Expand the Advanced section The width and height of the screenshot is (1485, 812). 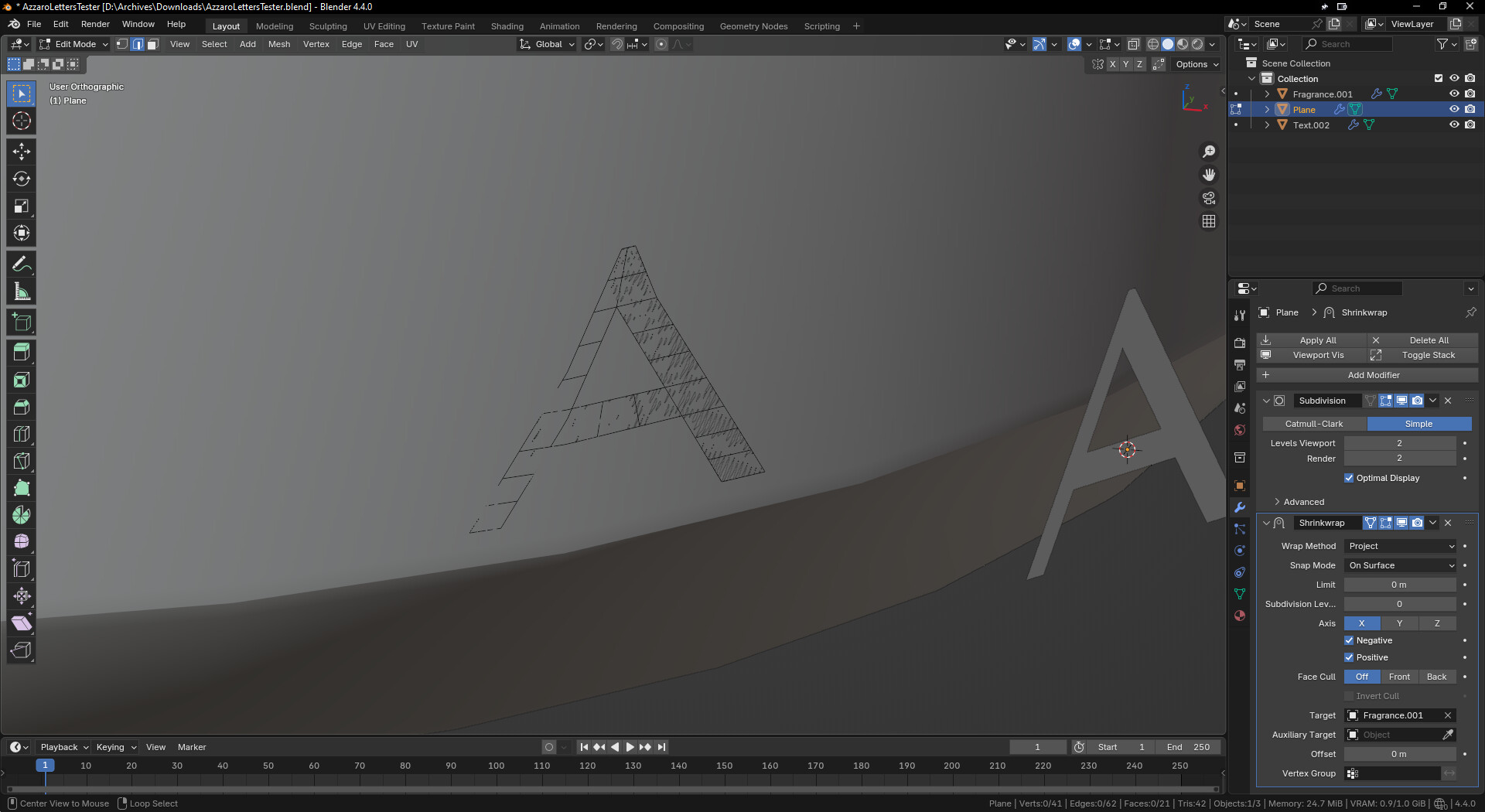pyautogui.click(x=1303, y=502)
